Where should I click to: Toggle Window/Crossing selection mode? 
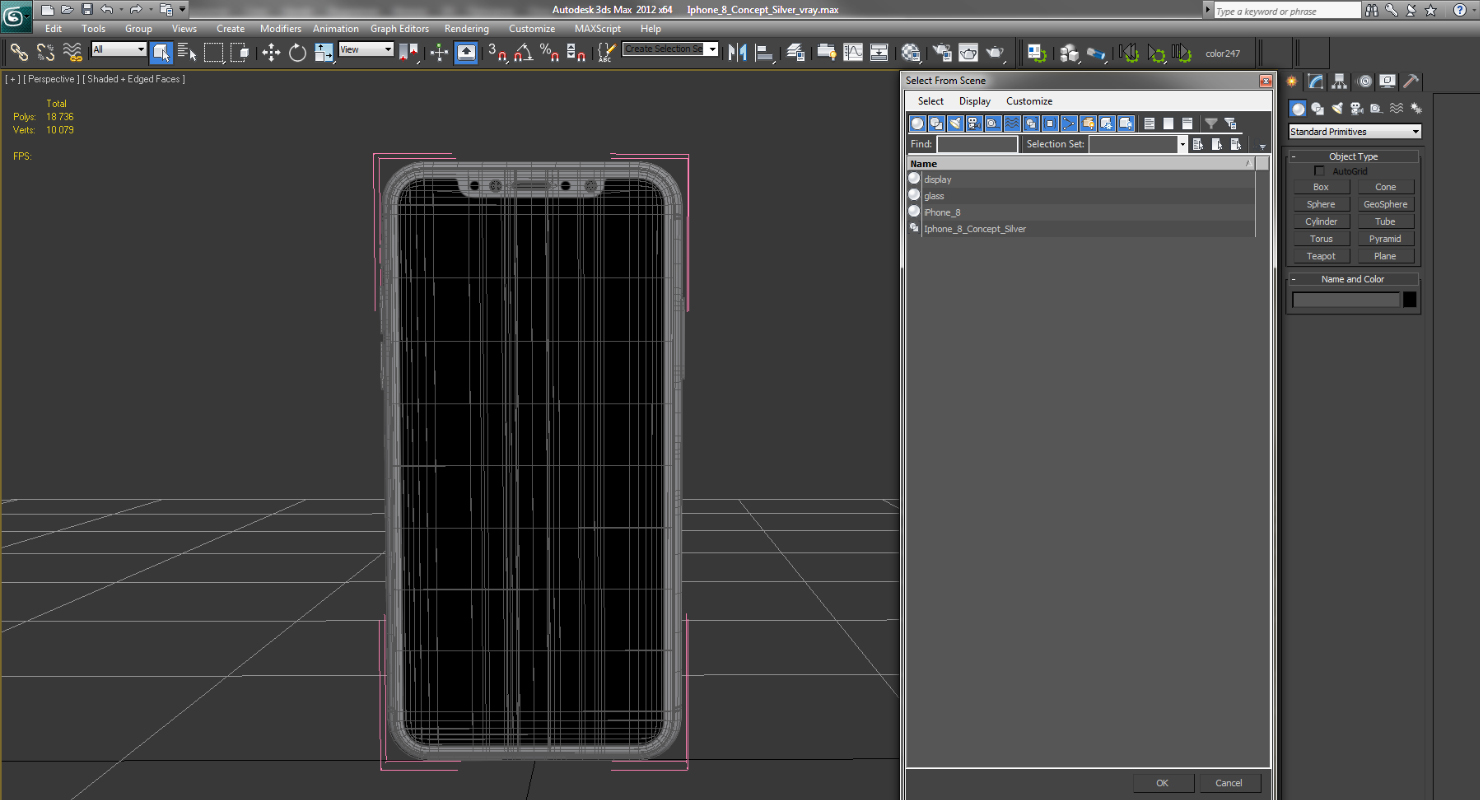[239, 52]
